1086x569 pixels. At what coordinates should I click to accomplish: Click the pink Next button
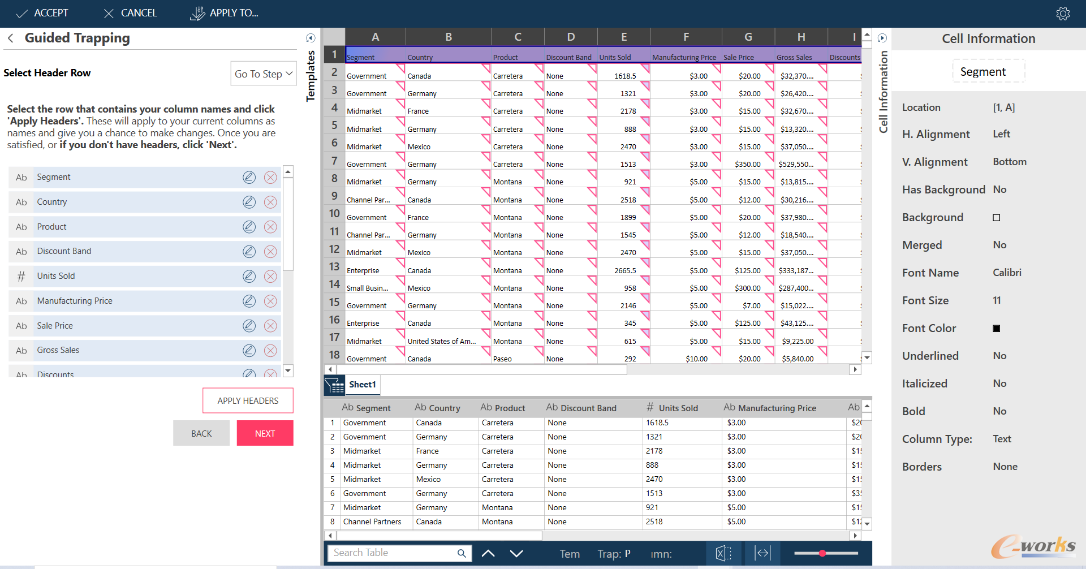[x=264, y=433]
